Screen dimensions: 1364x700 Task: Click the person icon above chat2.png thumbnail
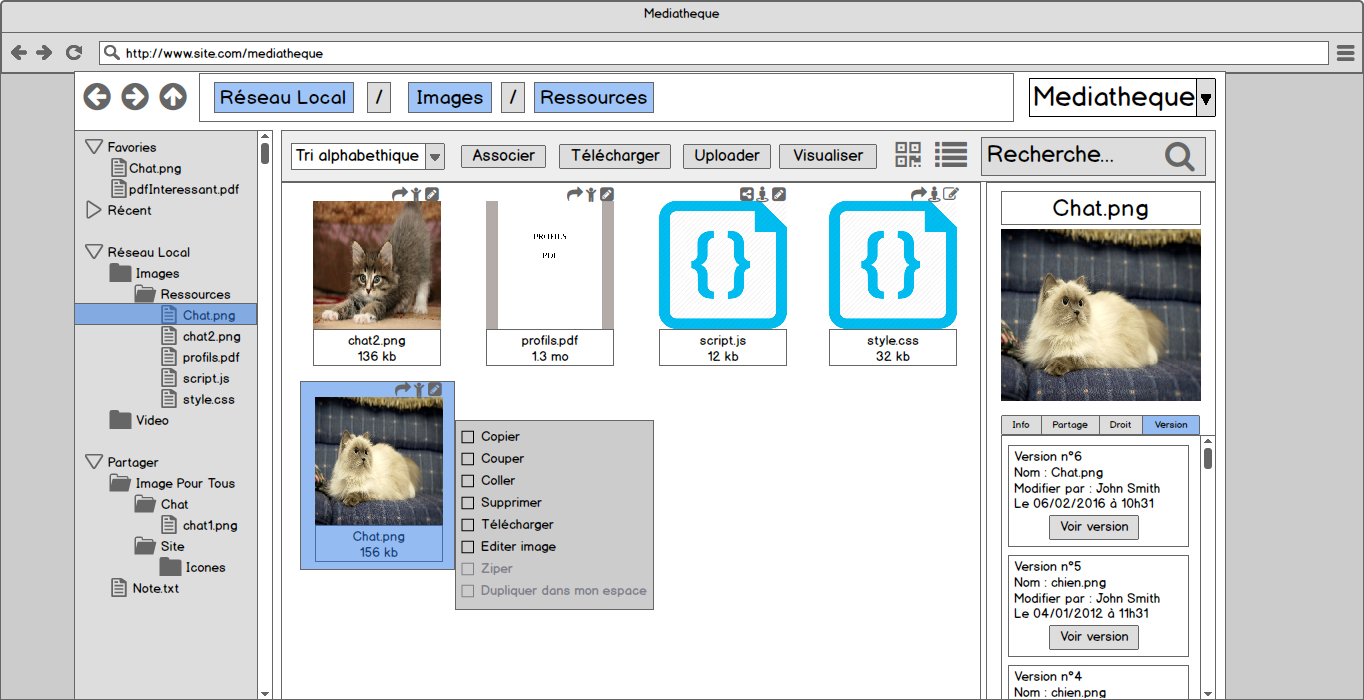(x=416, y=194)
